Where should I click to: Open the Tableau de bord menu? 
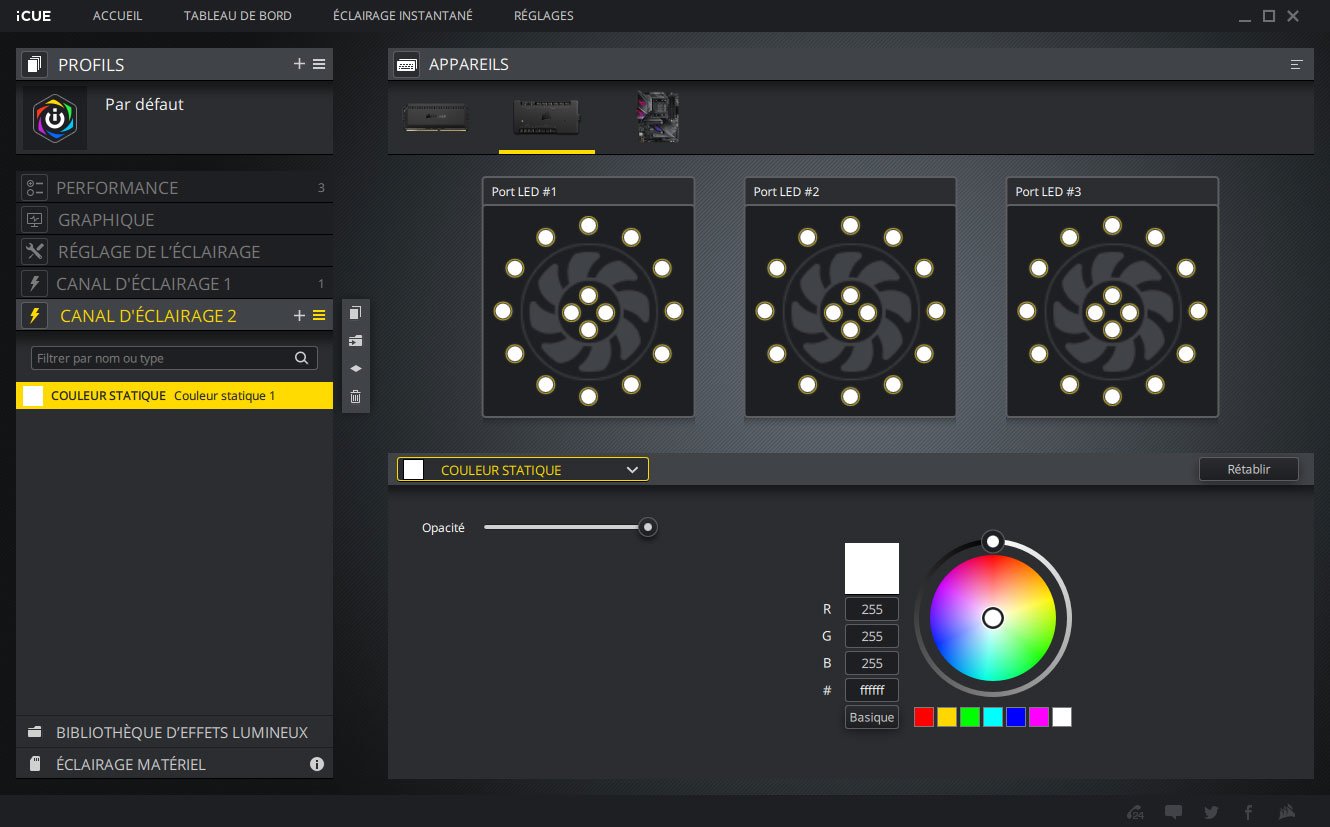click(x=238, y=16)
